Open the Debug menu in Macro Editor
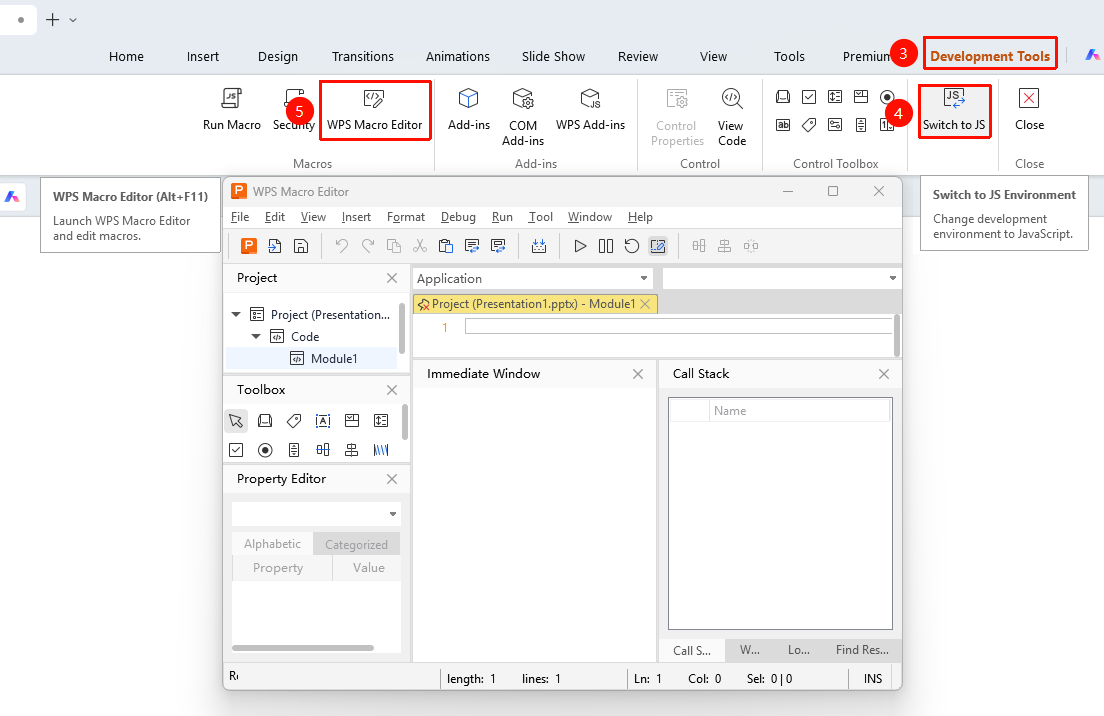Viewport: 1104px width, 716px height. click(458, 217)
